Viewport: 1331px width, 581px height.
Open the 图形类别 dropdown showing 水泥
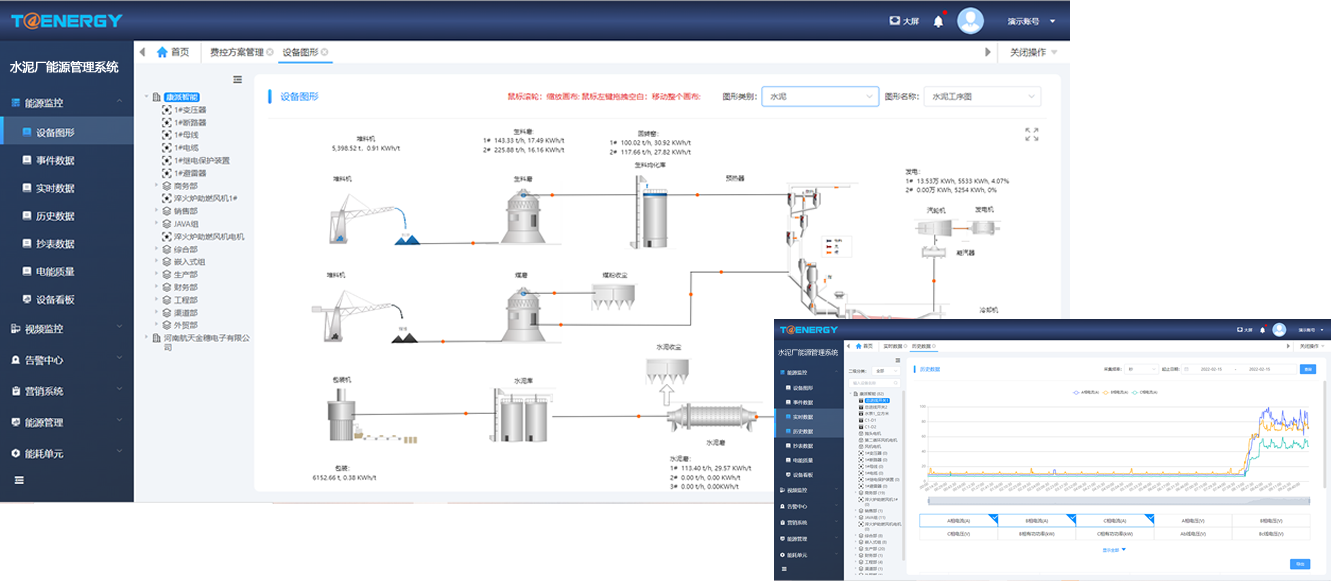(x=819, y=97)
